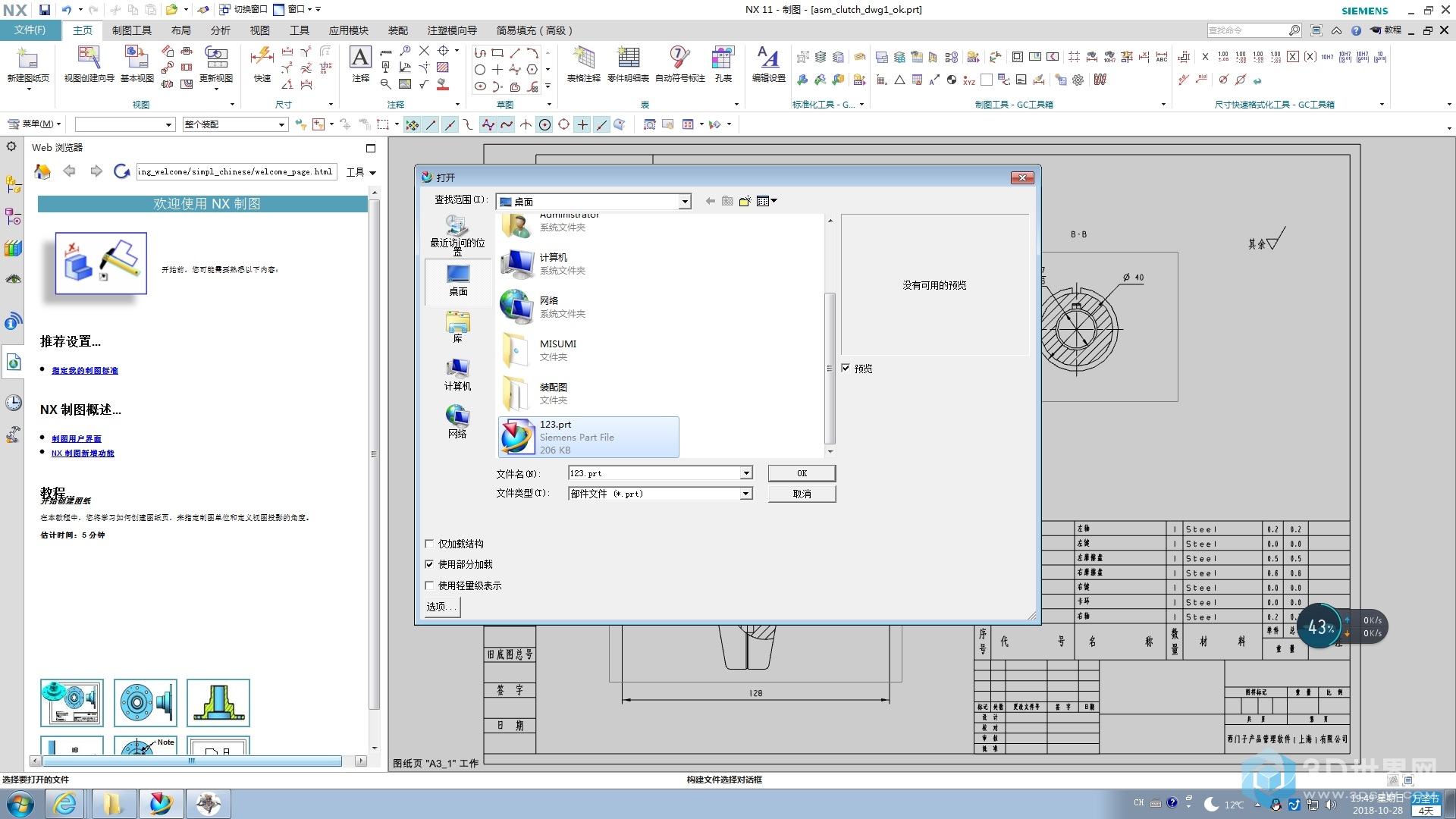Click the flange tutorial thumbnail
This screenshot has height=819, width=1456.
(x=146, y=703)
